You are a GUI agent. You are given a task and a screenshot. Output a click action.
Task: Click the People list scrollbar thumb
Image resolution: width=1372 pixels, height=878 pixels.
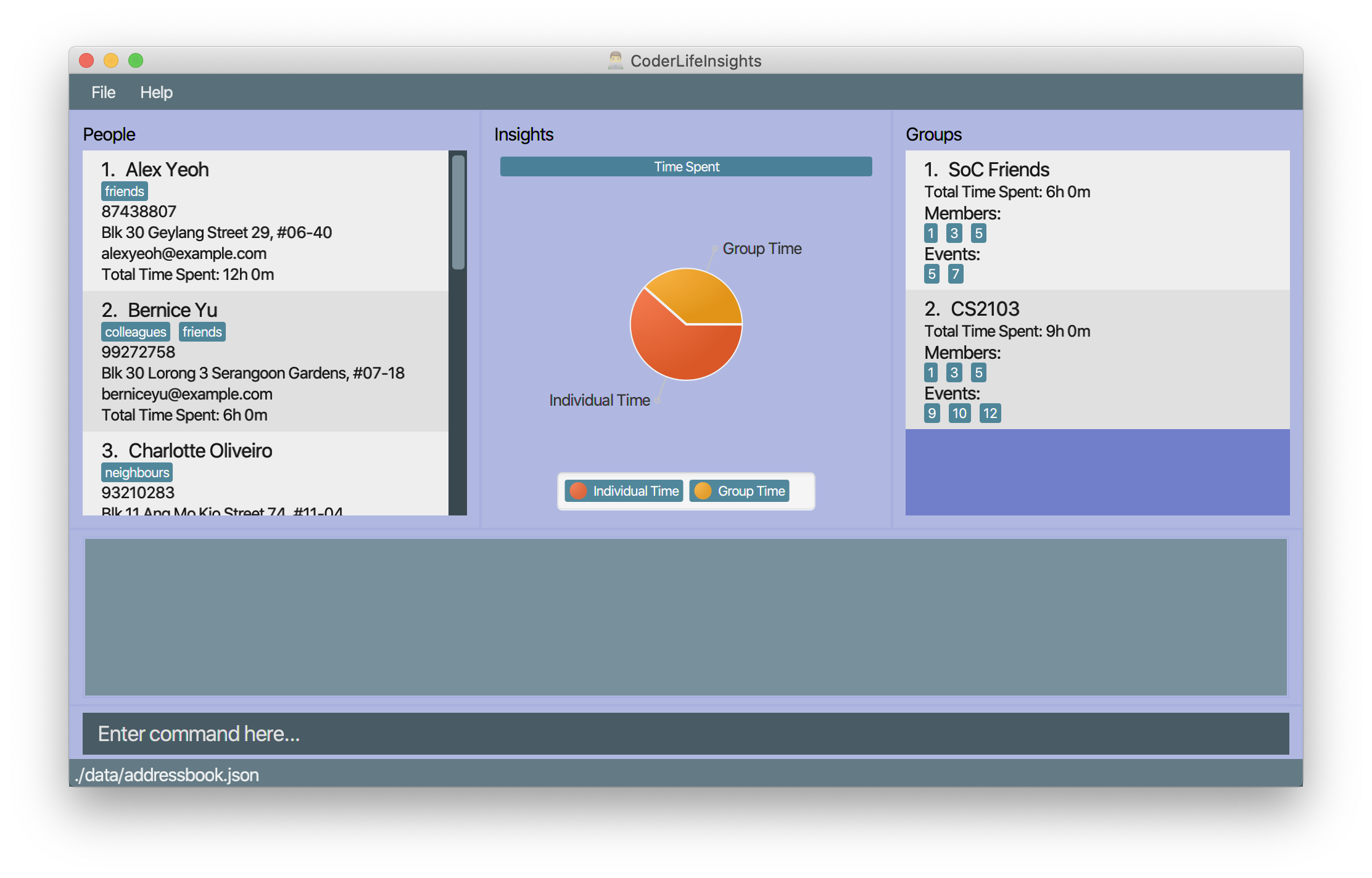click(x=458, y=213)
